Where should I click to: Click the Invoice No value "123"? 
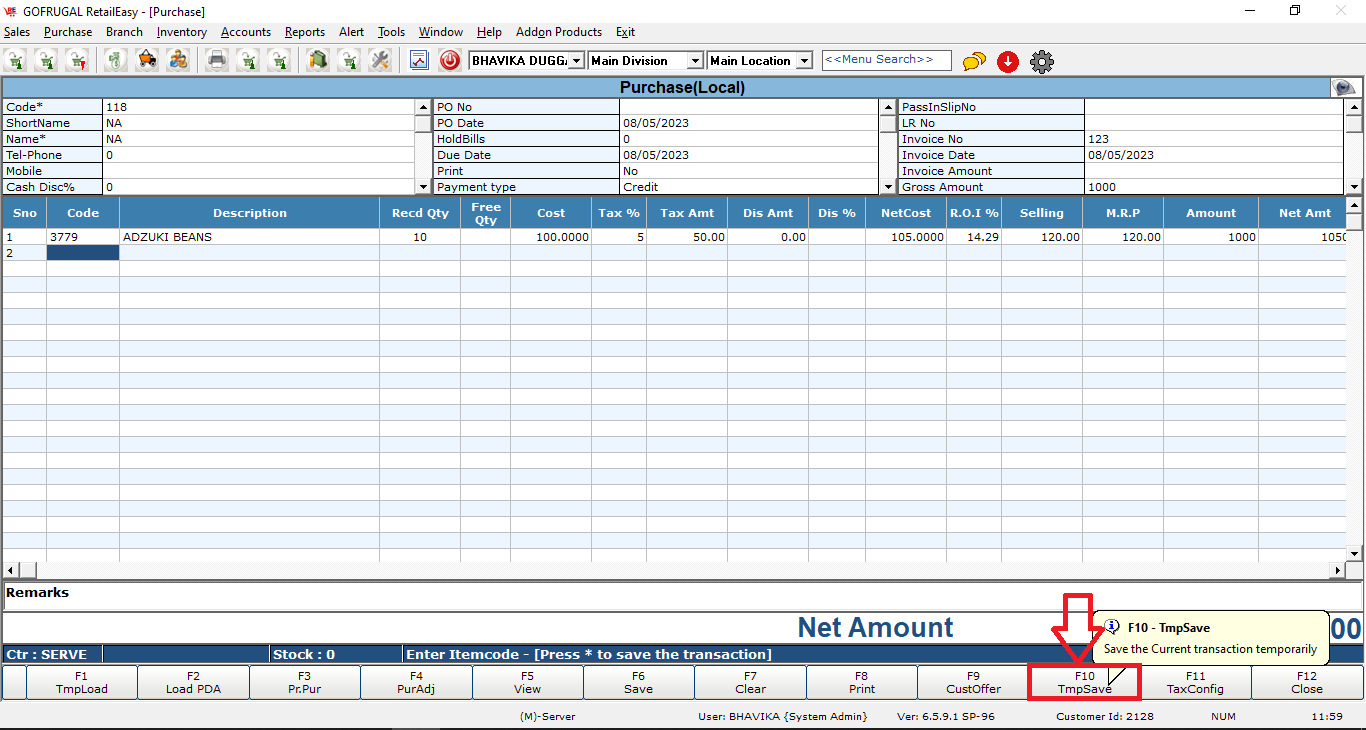(x=1214, y=139)
